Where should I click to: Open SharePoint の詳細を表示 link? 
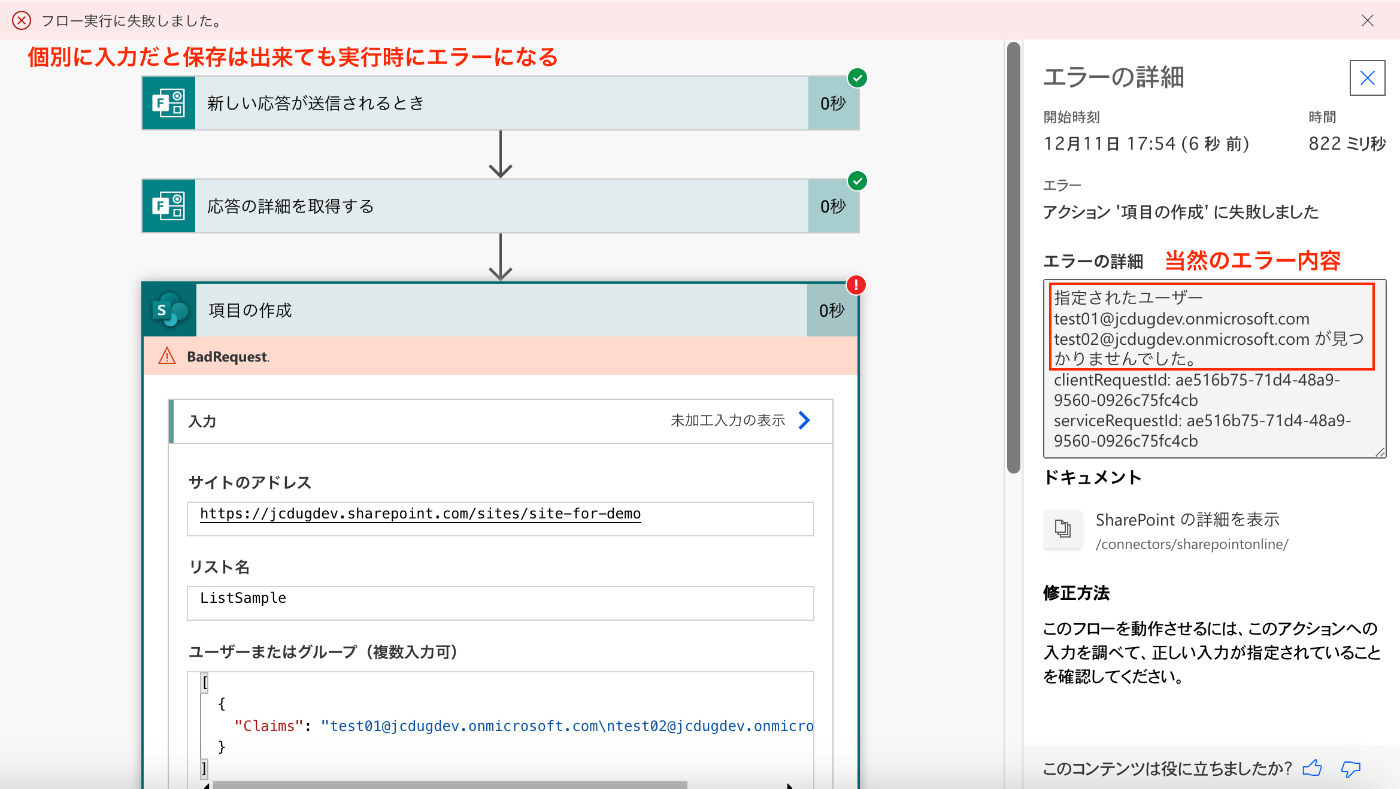point(1187,520)
